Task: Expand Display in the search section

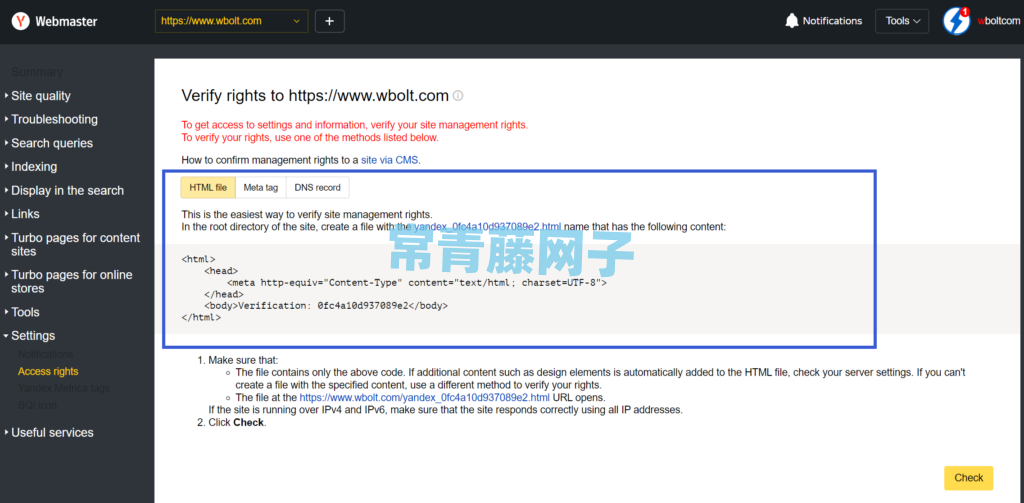Action: click(67, 191)
